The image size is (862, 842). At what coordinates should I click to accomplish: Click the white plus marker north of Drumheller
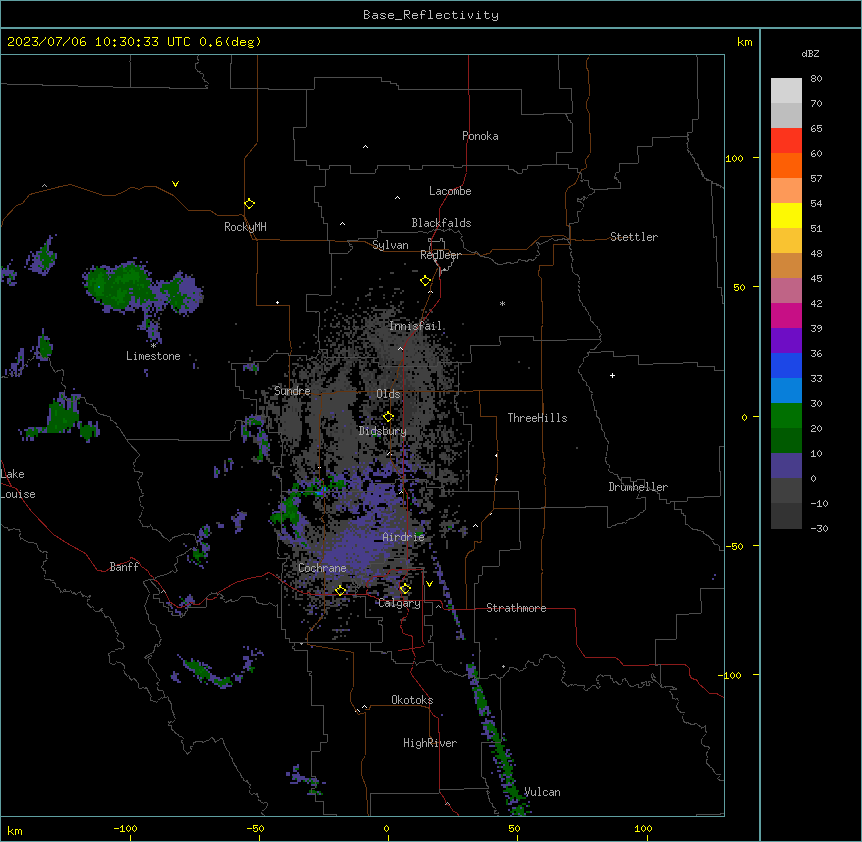pyautogui.click(x=612, y=375)
